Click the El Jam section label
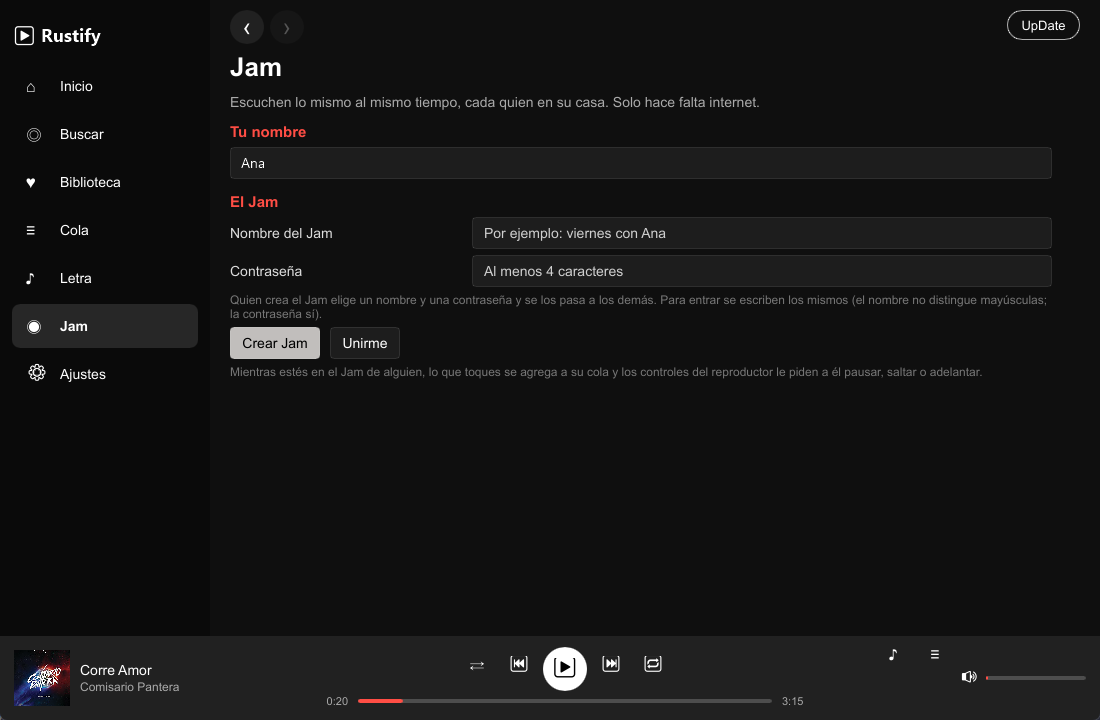1100x720 pixels. [254, 202]
